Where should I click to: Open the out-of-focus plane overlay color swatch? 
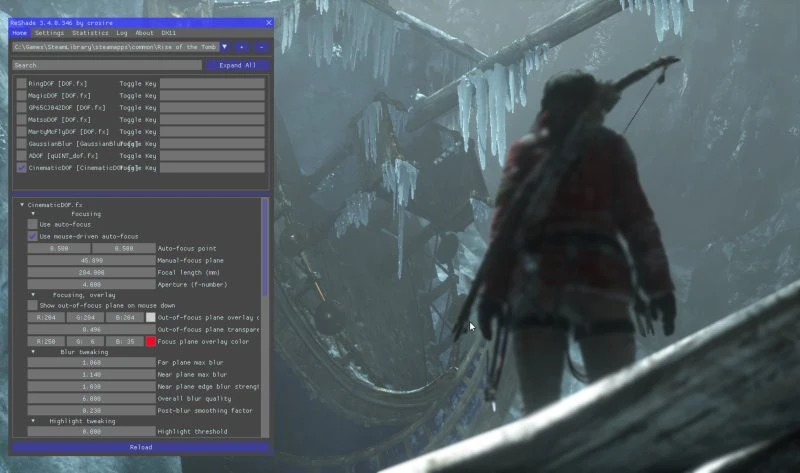tap(151, 317)
